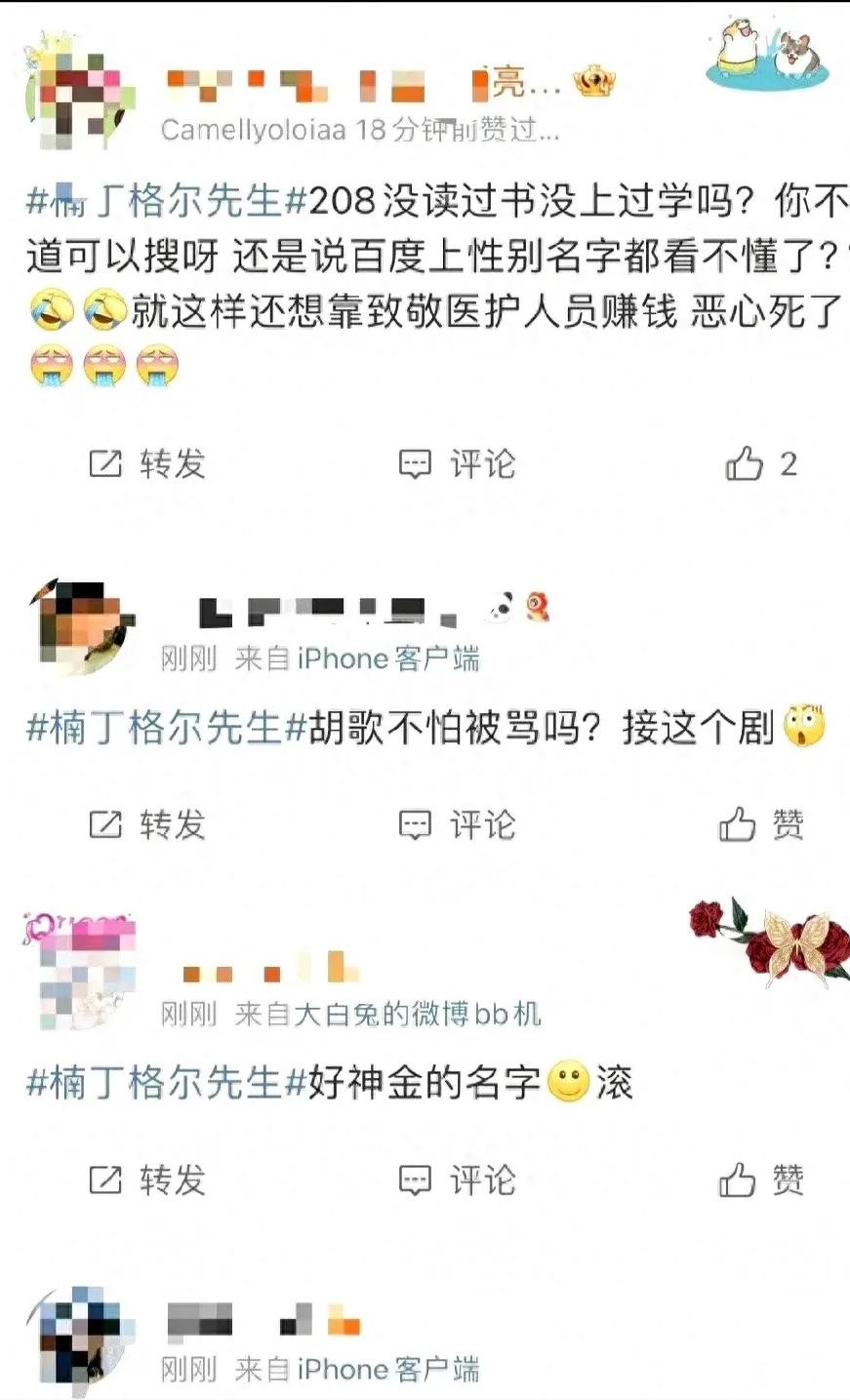Like the 胡歌不怕被骂吗 post

tap(762, 825)
